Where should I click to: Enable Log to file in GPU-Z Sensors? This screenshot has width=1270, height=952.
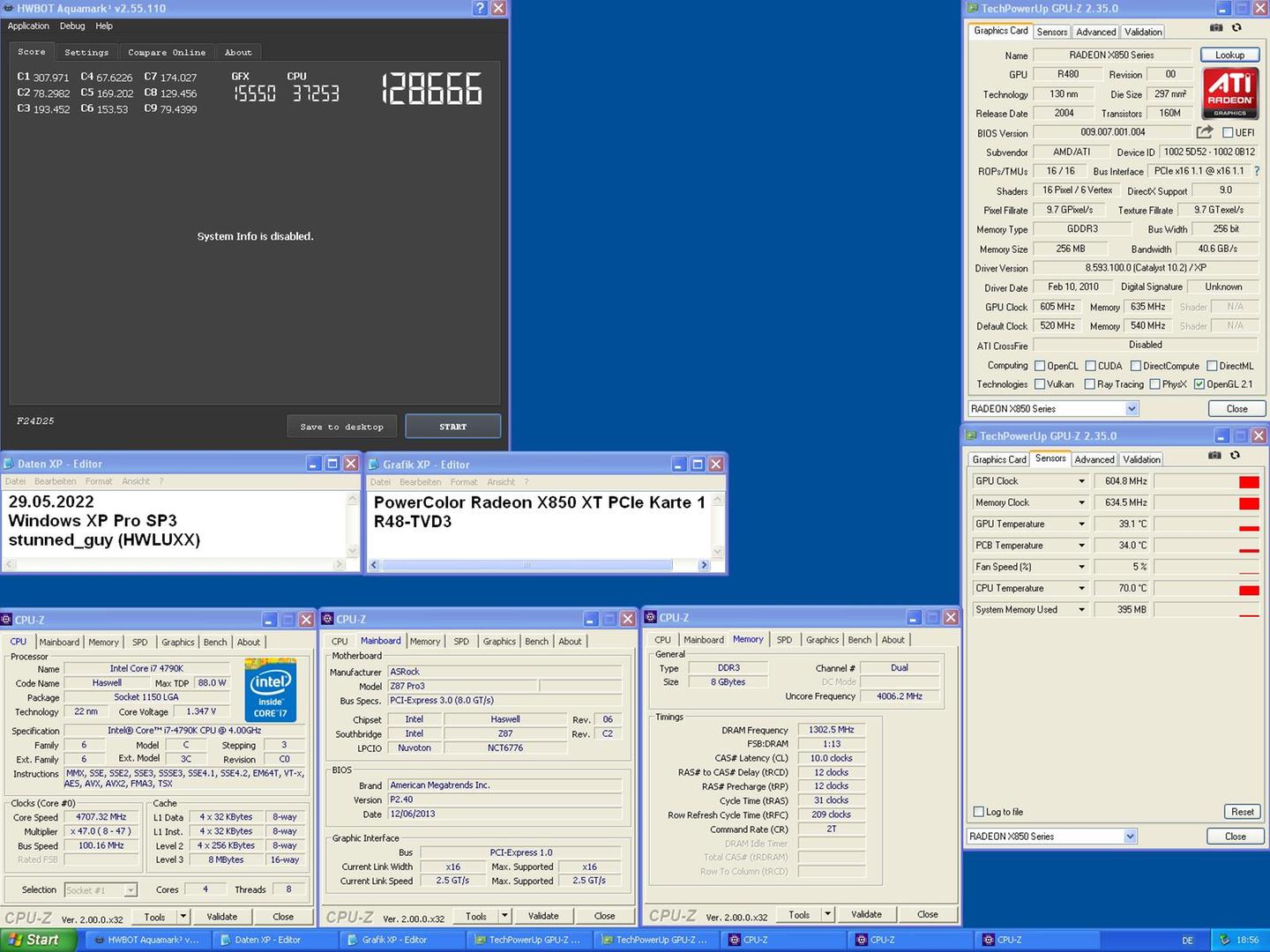pyautogui.click(x=978, y=812)
